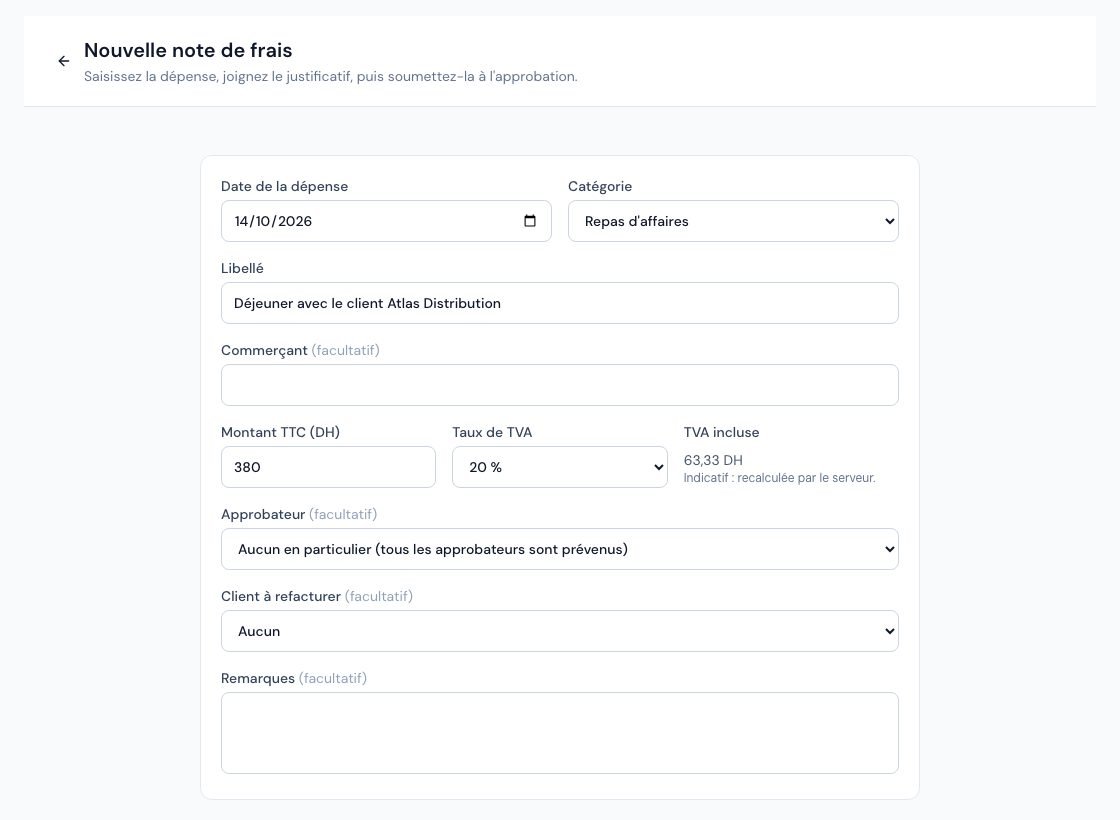
Task: Go back using the left arrow icon
Action: coord(64,61)
